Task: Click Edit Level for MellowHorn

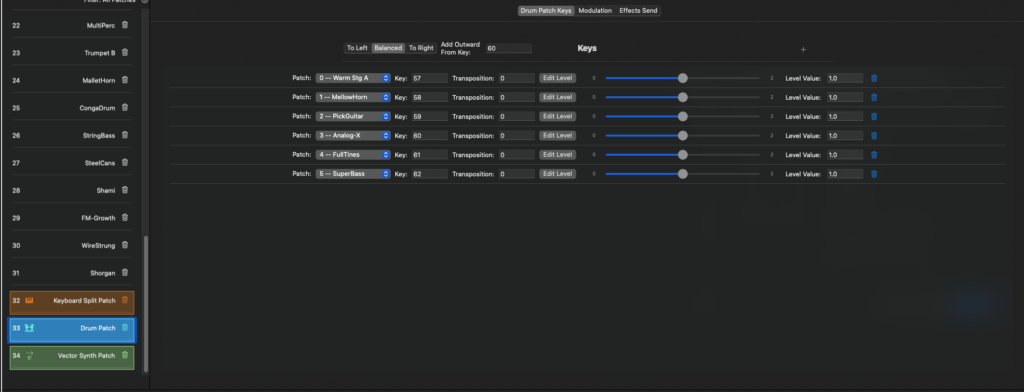Action: point(558,97)
